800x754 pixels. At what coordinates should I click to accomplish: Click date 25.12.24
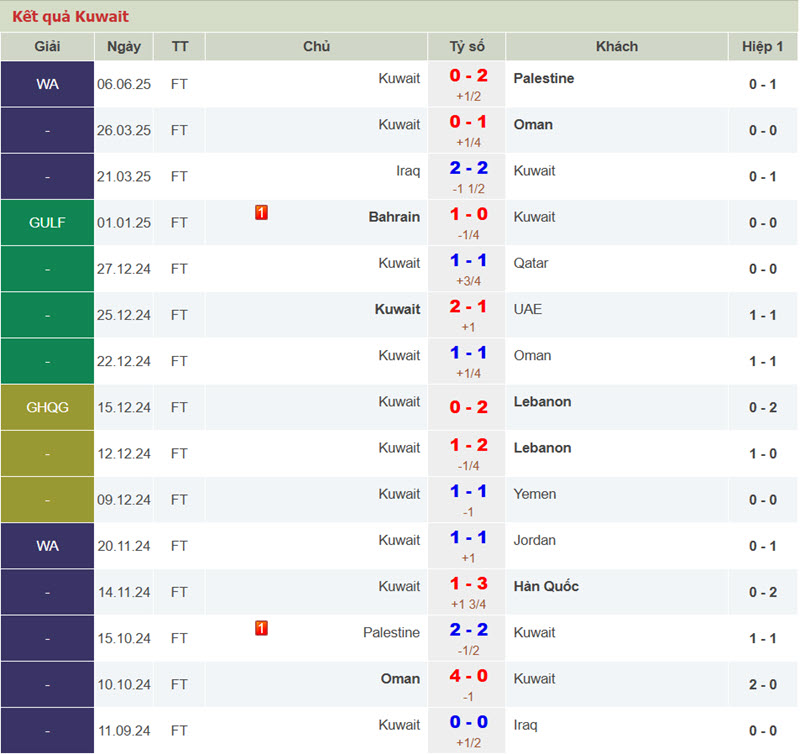point(124,315)
